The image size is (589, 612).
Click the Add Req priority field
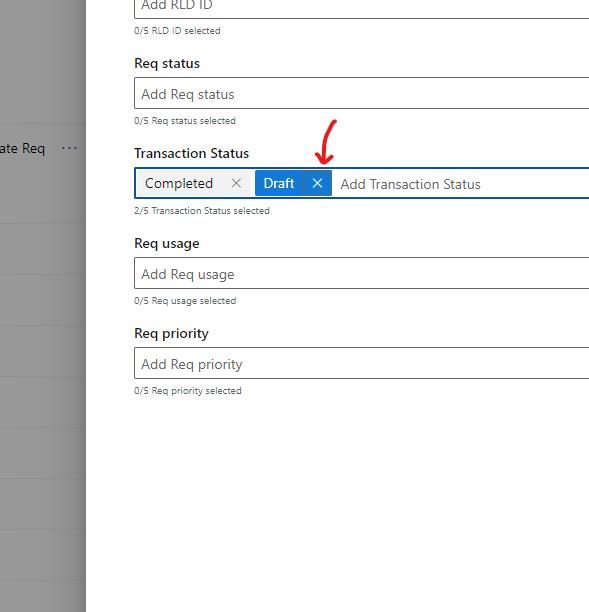click(x=361, y=363)
